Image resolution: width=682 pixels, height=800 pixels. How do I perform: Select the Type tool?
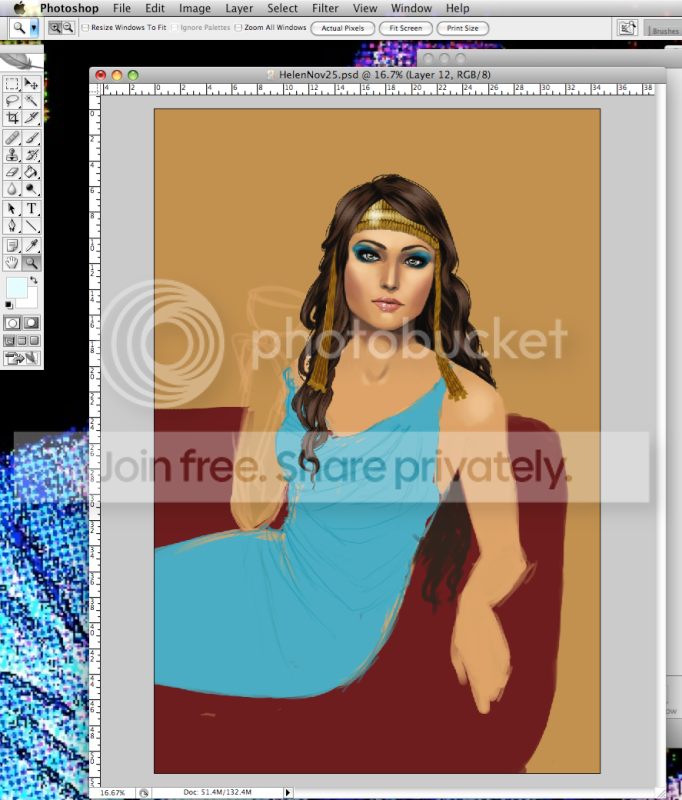click(31, 209)
